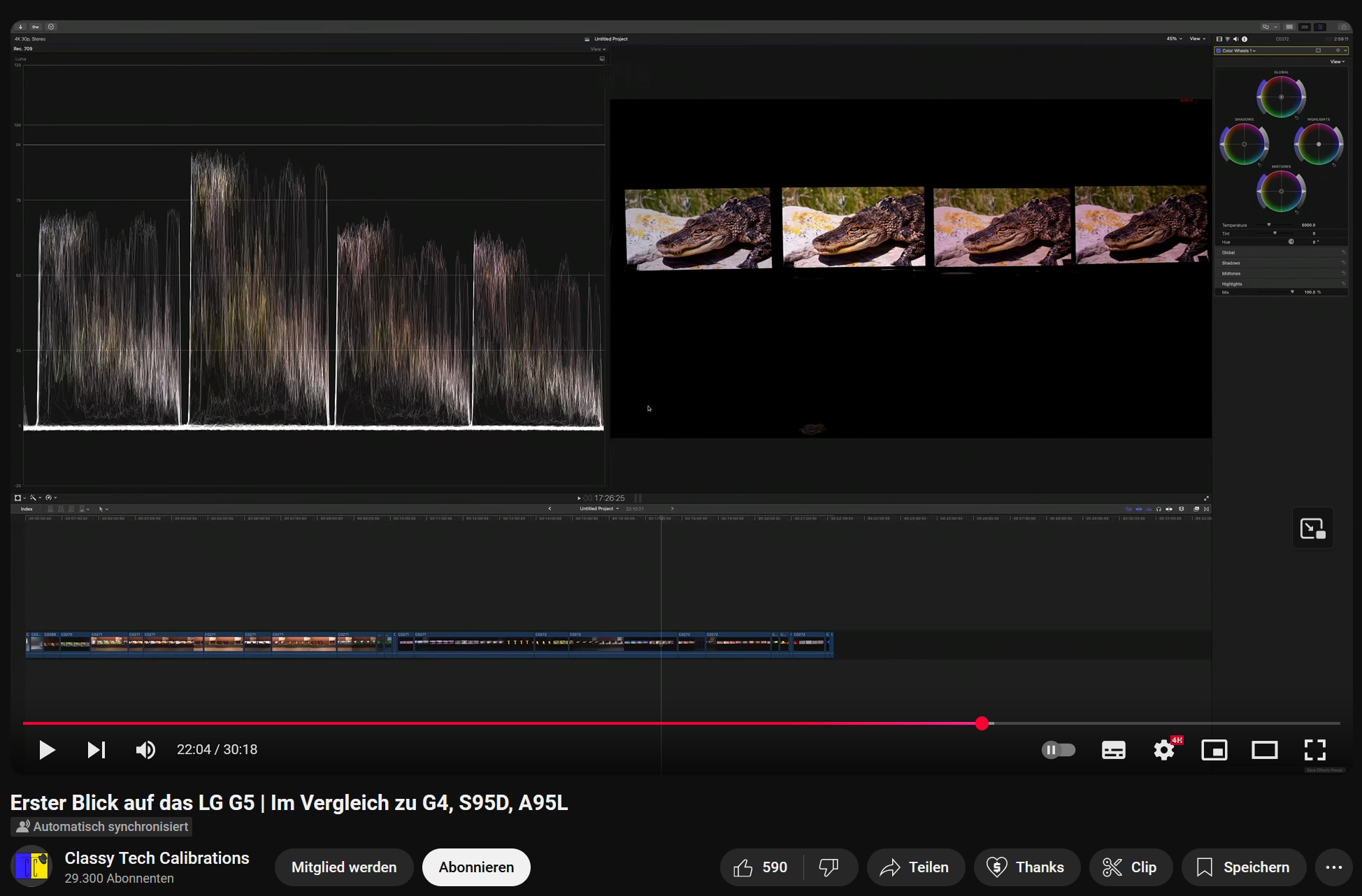This screenshot has width=1362, height=896.
Task: Open the Thanks donation option
Action: [1026, 867]
